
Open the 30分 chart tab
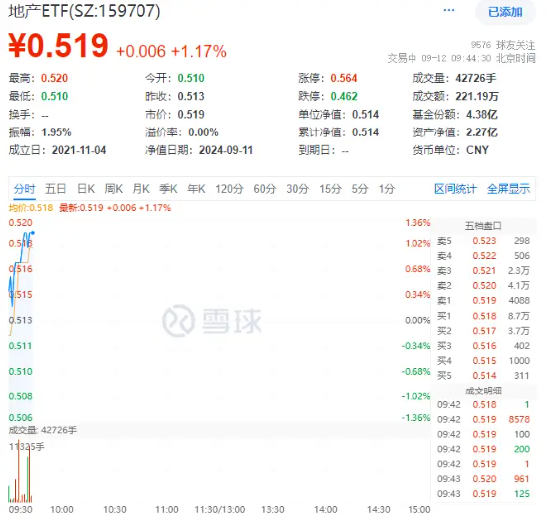pos(297,189)
